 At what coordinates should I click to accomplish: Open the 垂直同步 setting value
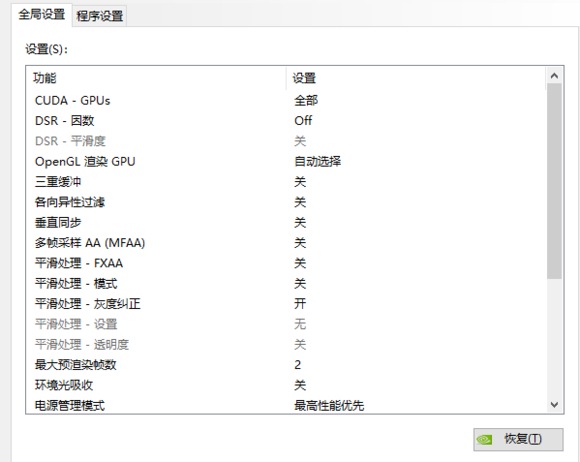point(300,223)
